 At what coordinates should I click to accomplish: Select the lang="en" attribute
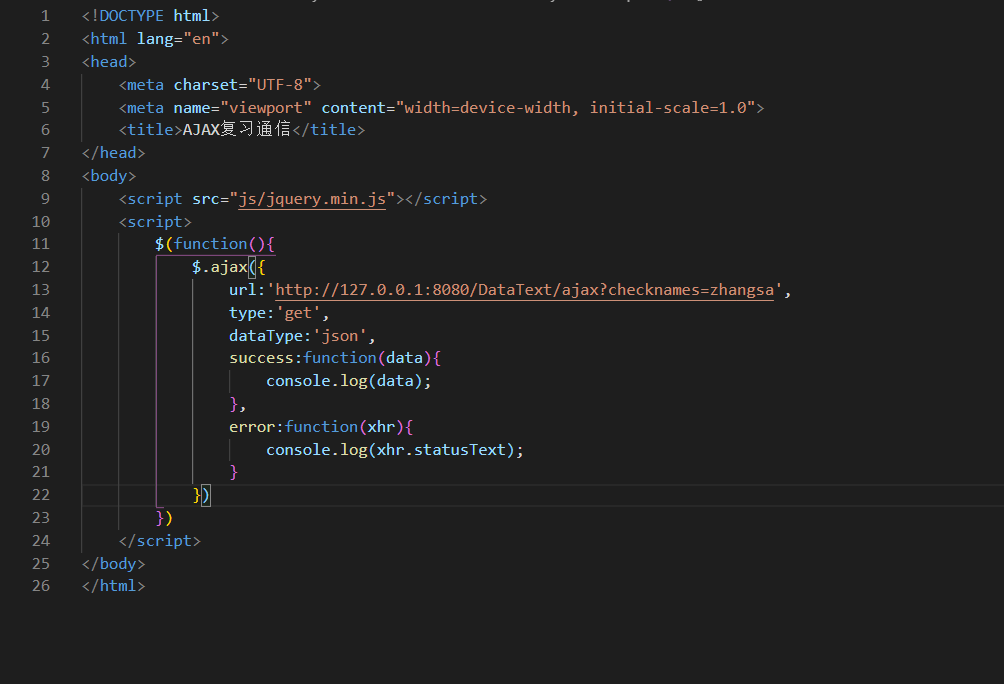[x=166, y=38]
